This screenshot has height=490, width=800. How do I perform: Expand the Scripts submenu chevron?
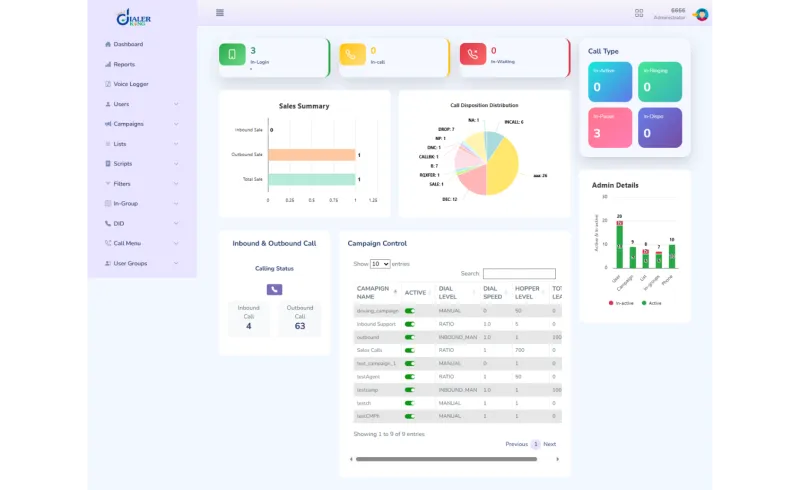click(x=176, y=164)
